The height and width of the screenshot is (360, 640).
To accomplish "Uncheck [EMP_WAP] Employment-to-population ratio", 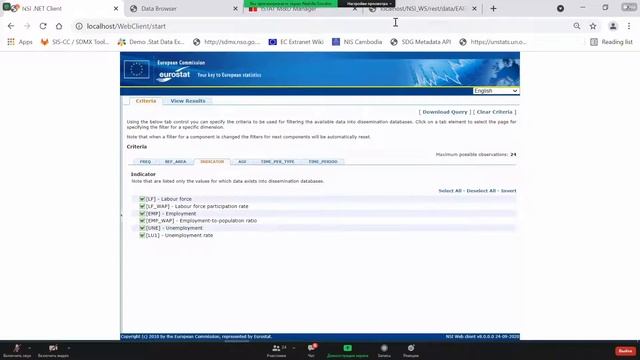I will 142,220.
